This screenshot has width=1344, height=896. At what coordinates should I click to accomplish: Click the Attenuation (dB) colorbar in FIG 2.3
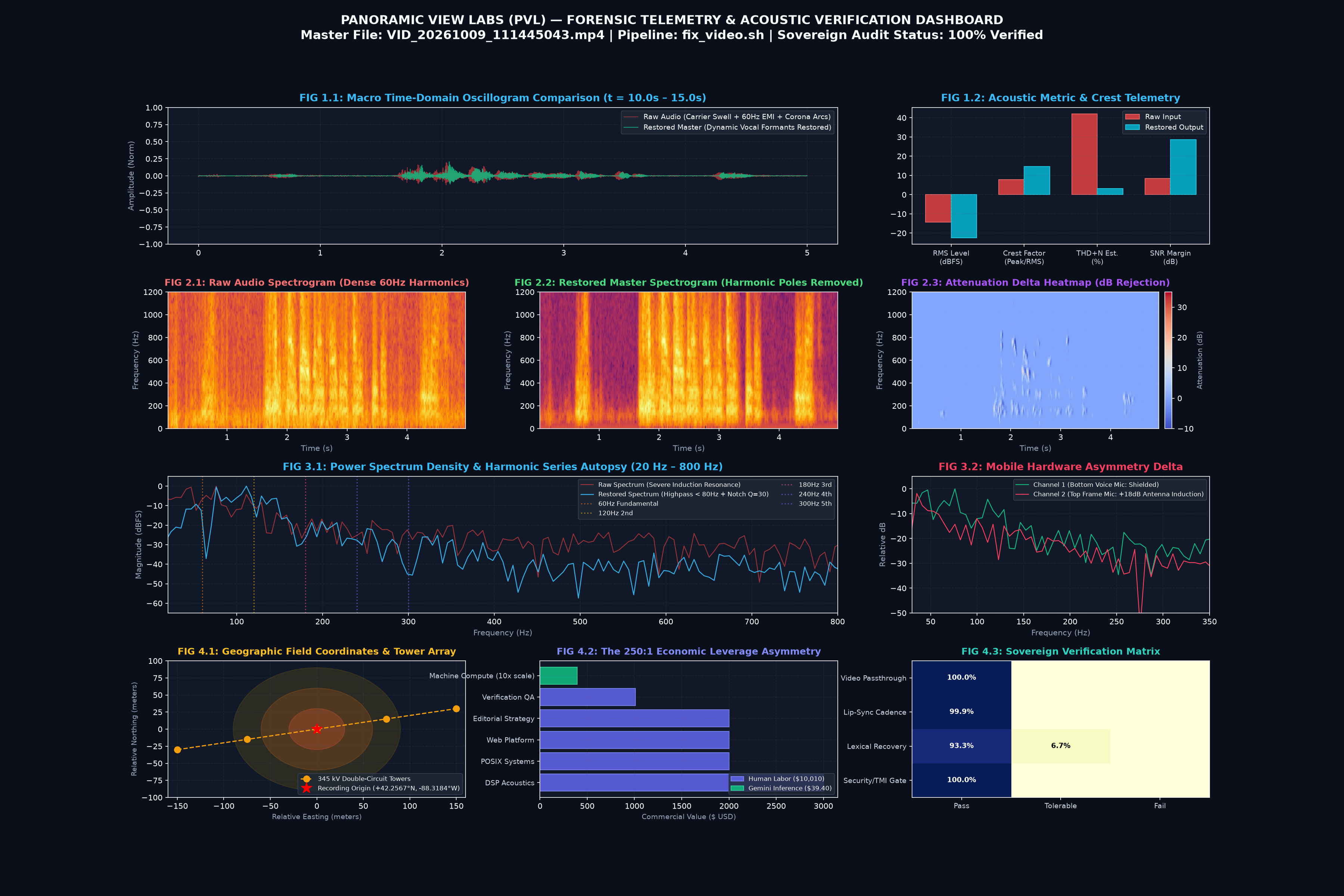[x=1168, y=360]
